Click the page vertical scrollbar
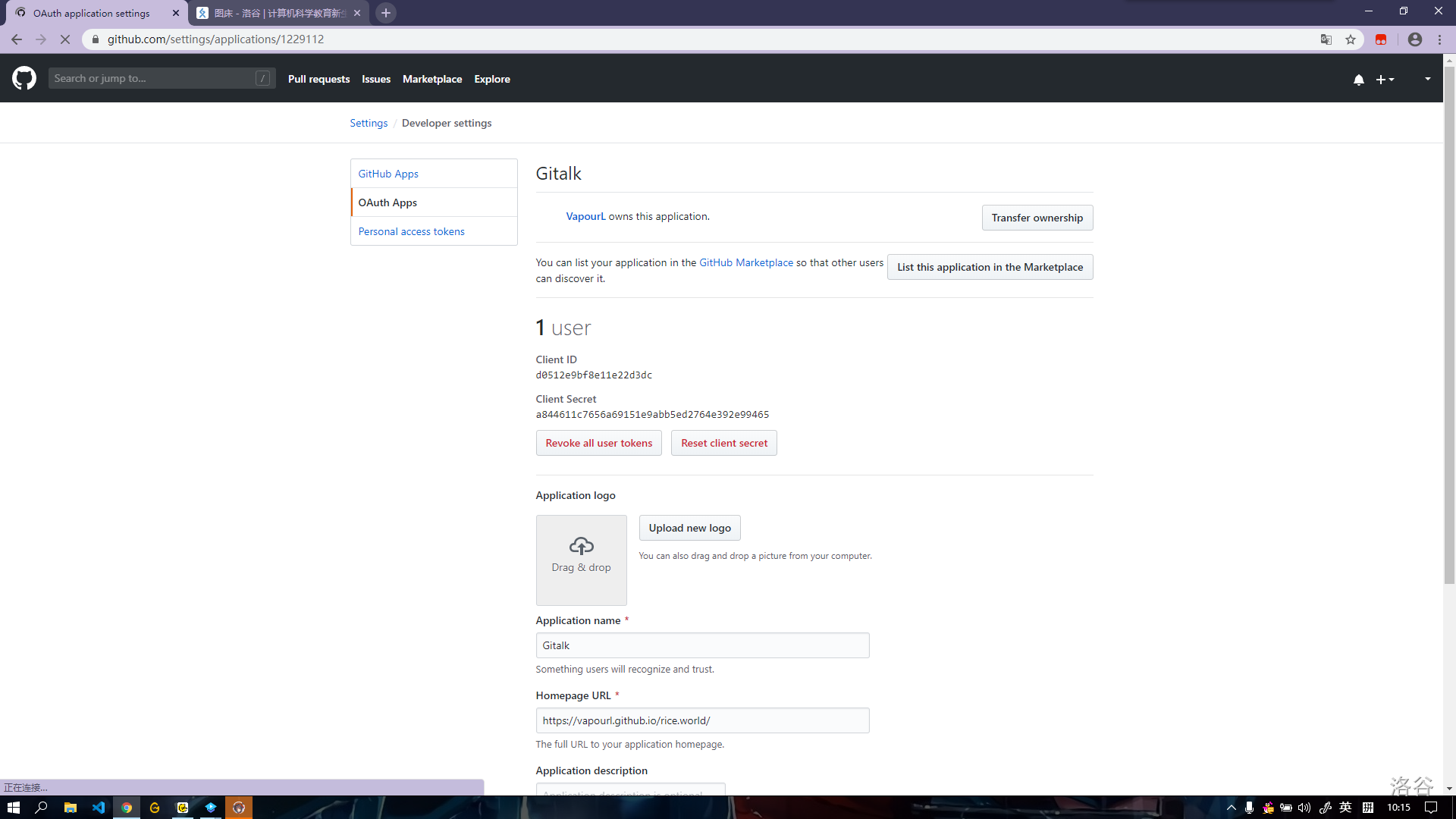Viewport: 1456px width, 819px height. (x=1449, y=326)
